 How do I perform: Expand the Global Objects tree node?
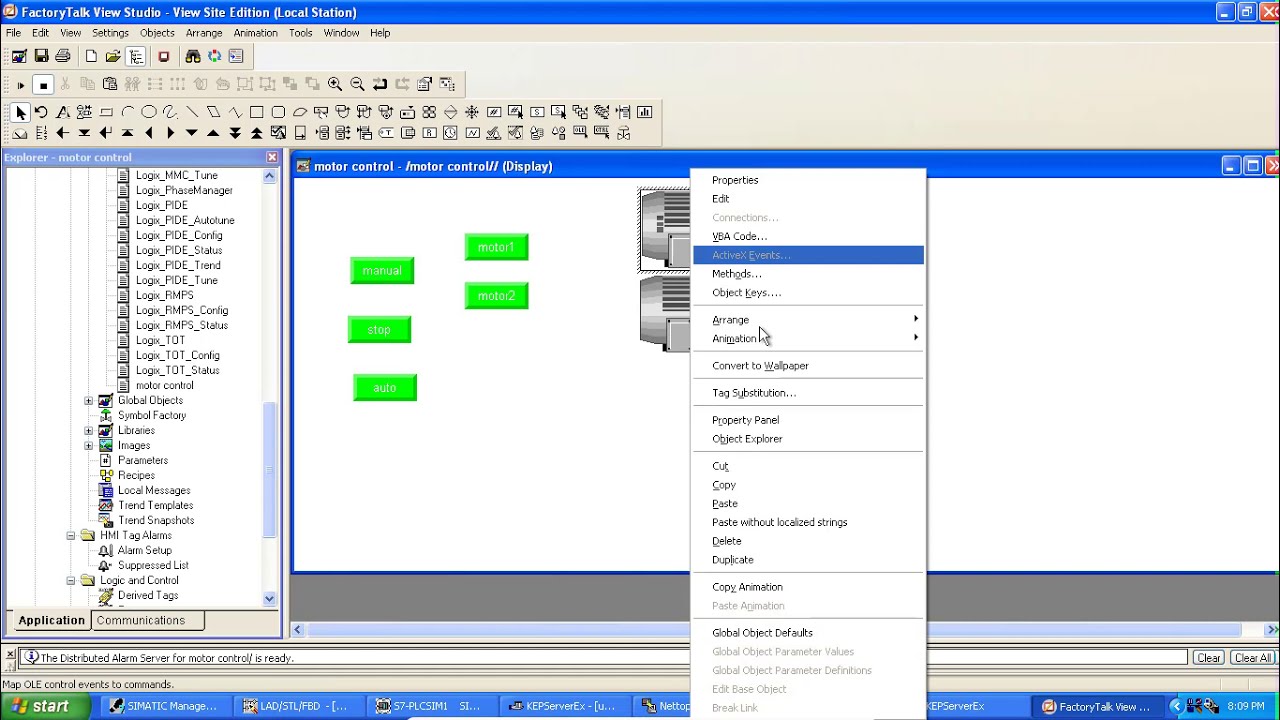[x=88, y=400]
